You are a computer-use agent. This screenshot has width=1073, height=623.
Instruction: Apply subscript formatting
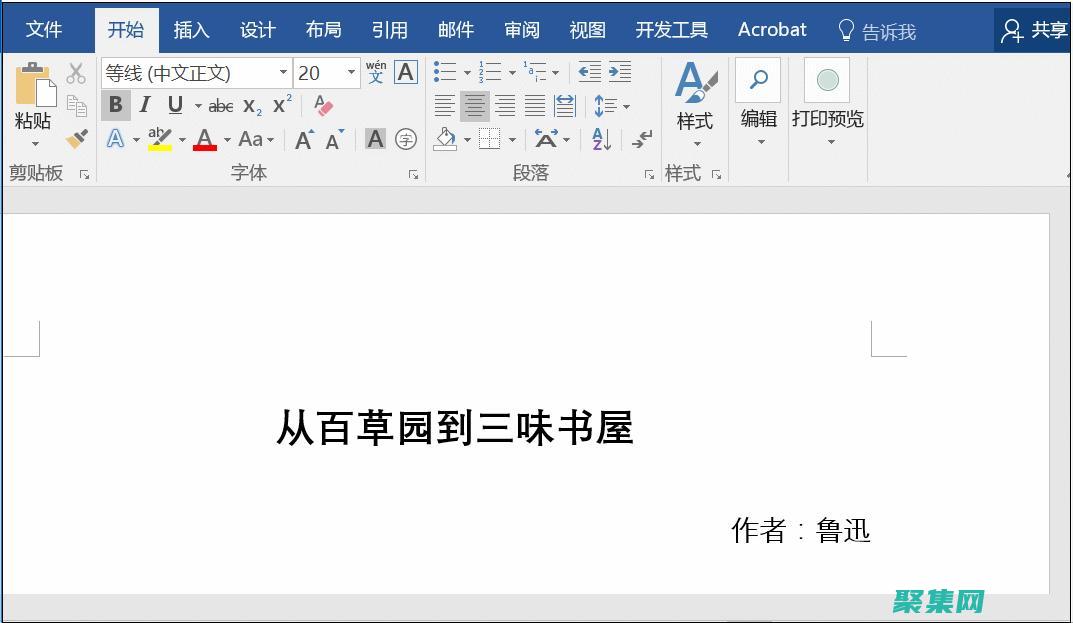click(251, 104)
